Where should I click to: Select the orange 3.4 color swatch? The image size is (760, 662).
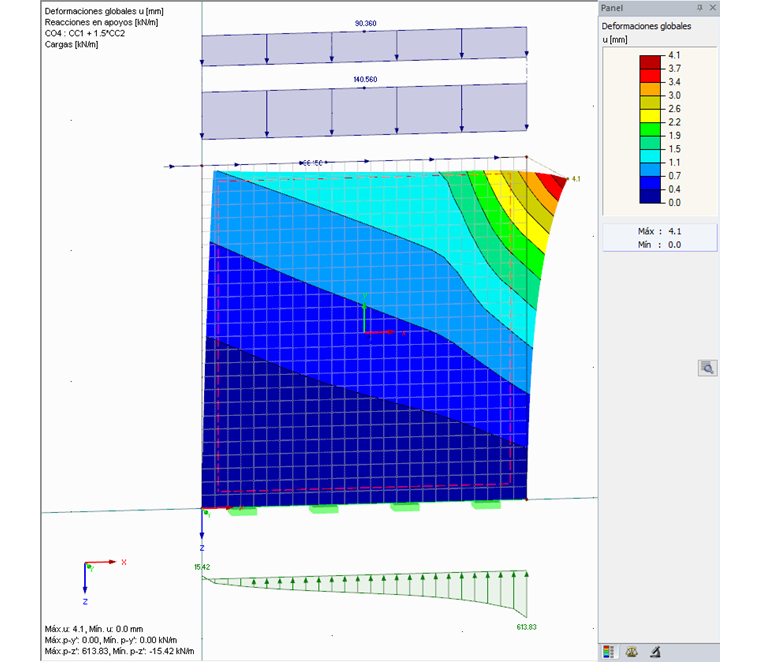(650, 89)
